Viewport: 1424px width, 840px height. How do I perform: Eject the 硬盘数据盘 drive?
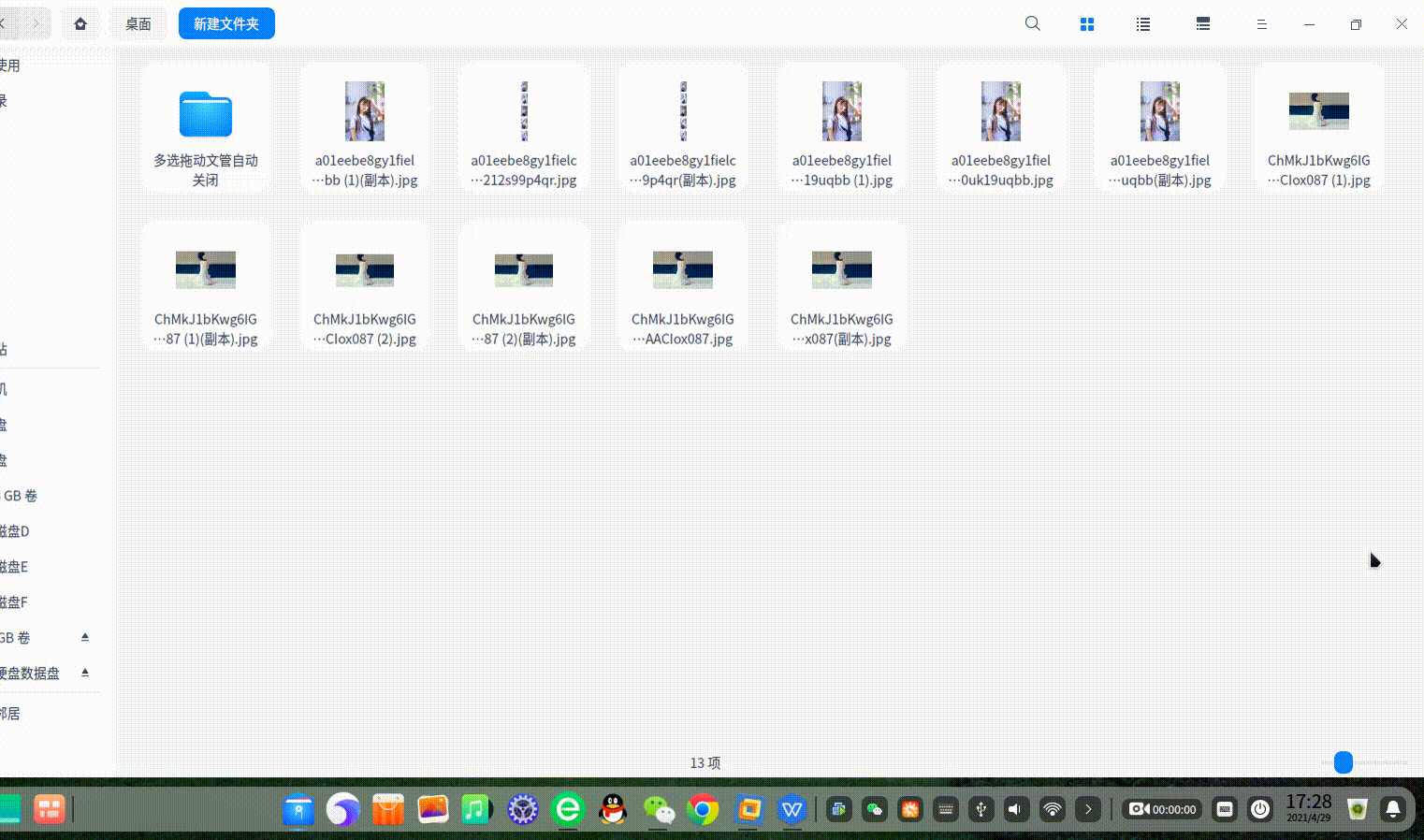click(85, 673)
